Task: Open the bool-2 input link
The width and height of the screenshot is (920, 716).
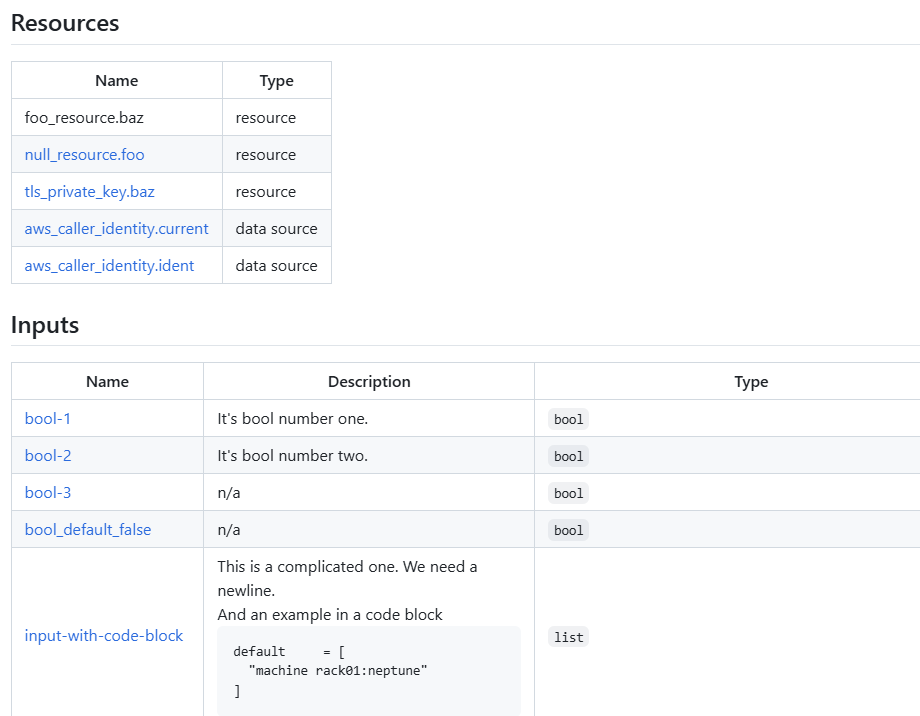Action: 47,455
